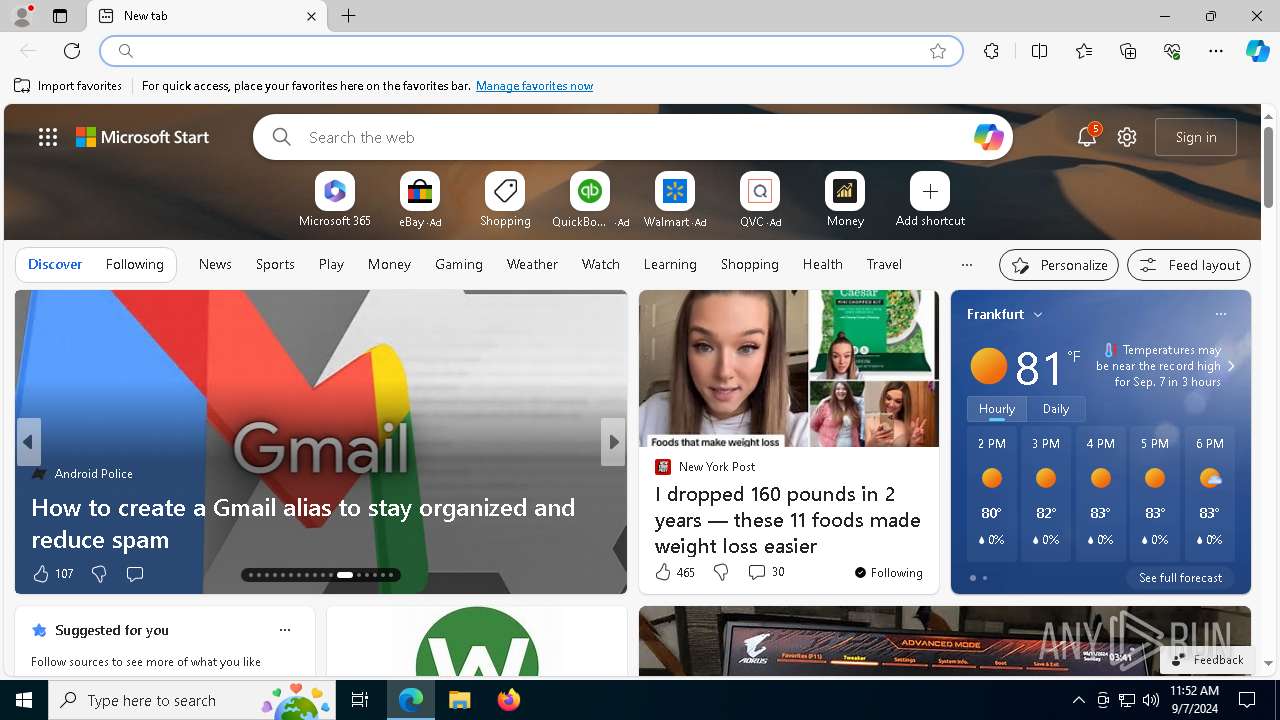1280x720 pixels.
Task: Open the News category
Action: point(215,265)
